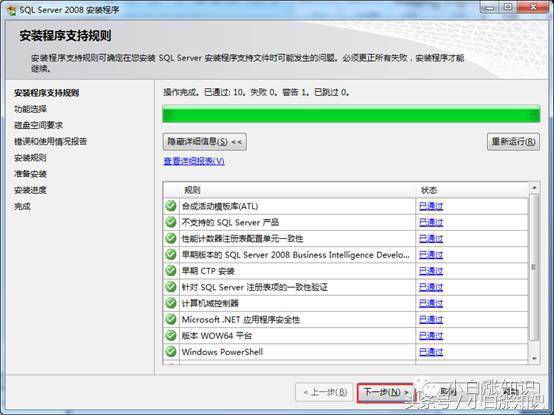Click 上一步(B) button

(324, 392)
